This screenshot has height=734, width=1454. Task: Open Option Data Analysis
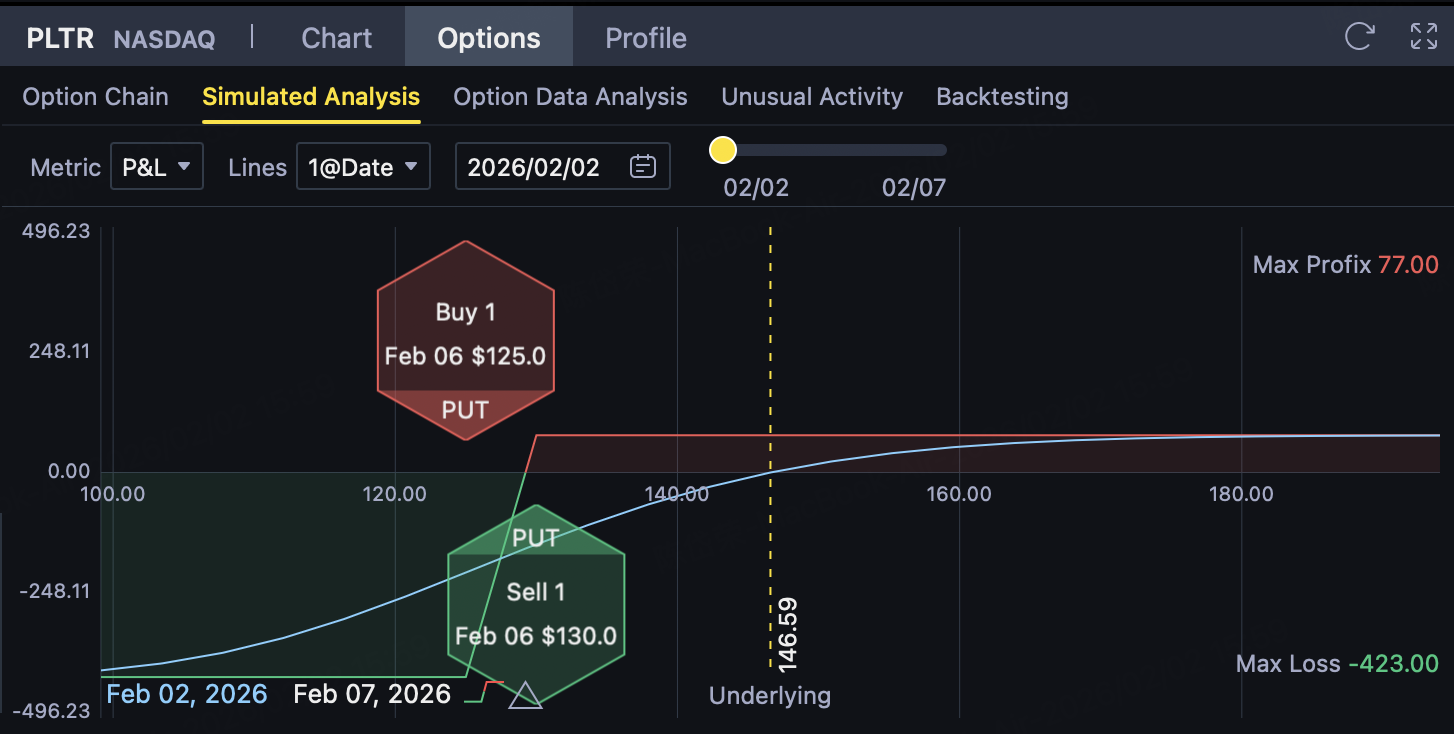click(x=570, y=97)
